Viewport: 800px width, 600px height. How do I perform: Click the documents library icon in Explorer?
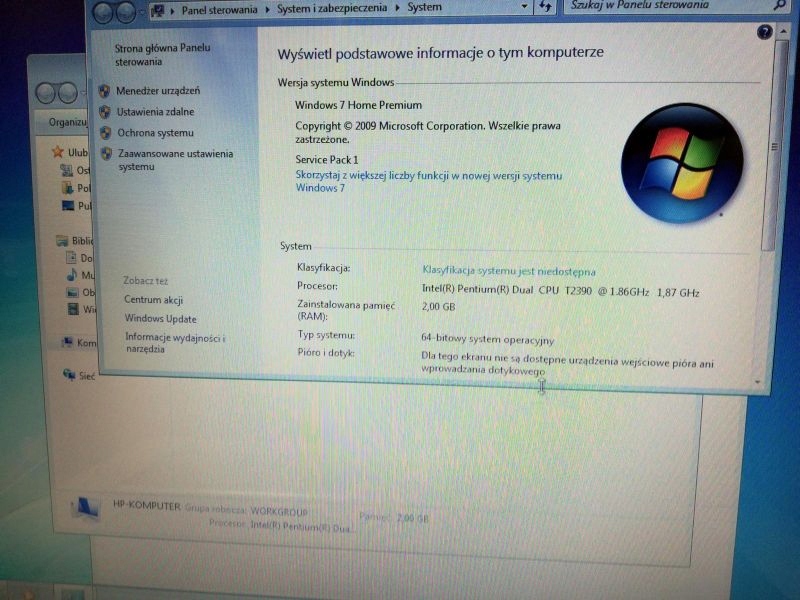tap(71, 258)
